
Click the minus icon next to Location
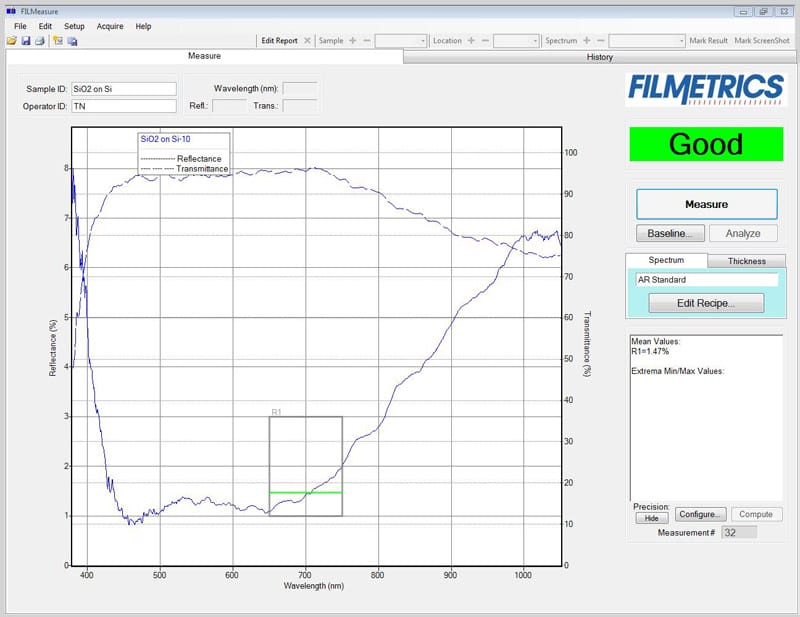pos(485,41)
